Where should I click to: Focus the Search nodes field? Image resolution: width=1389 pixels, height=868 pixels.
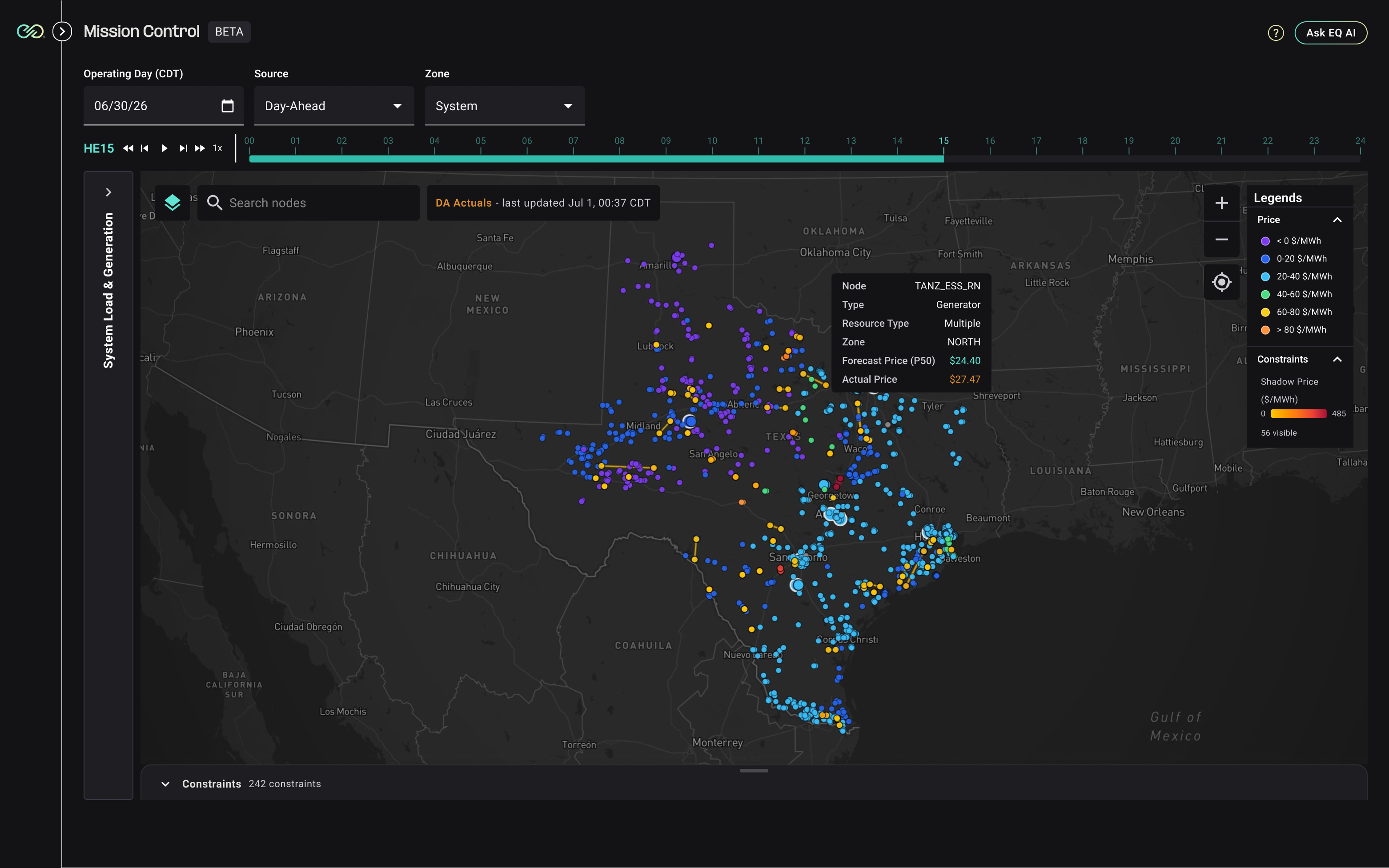[x=309, y=203]
